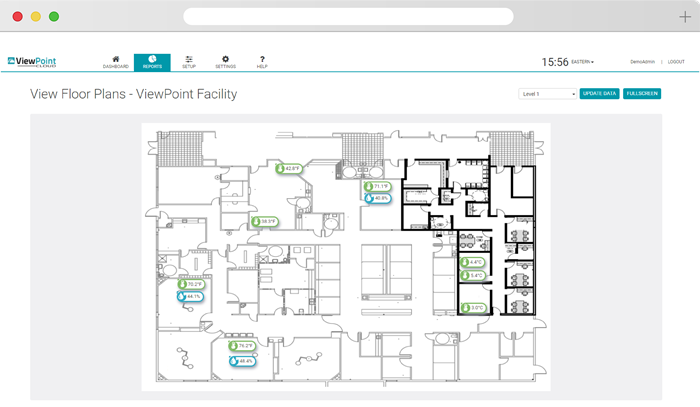Viewport: 700px width, 407px height.
Task: Select the Reports tab
Action: (152, 62)
